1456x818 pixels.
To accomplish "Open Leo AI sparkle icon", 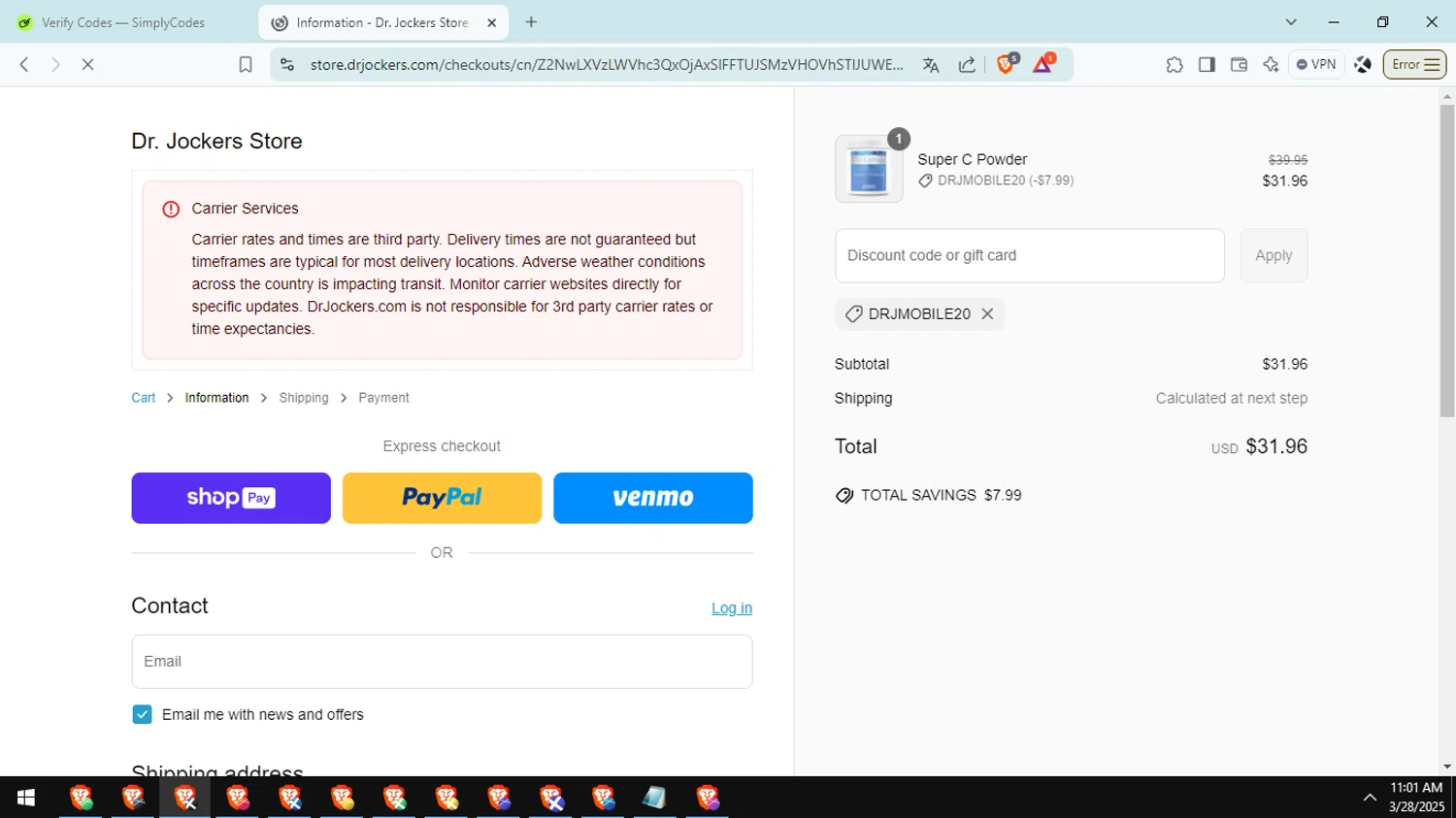I will pos(1271,64).
